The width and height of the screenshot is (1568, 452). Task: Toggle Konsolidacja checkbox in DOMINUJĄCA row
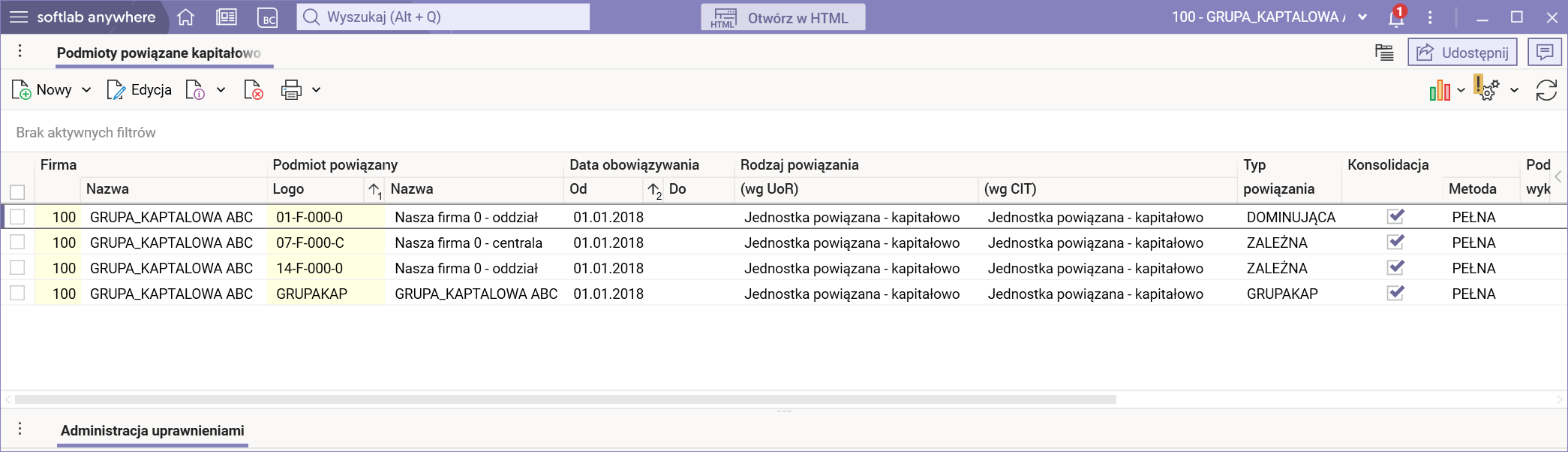click(x=1395, y=216)
